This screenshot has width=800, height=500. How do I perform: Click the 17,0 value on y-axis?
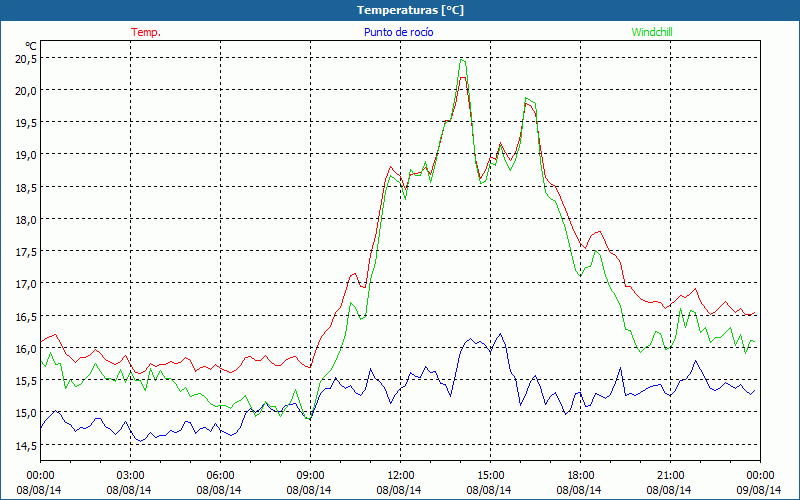coord(26,284)
